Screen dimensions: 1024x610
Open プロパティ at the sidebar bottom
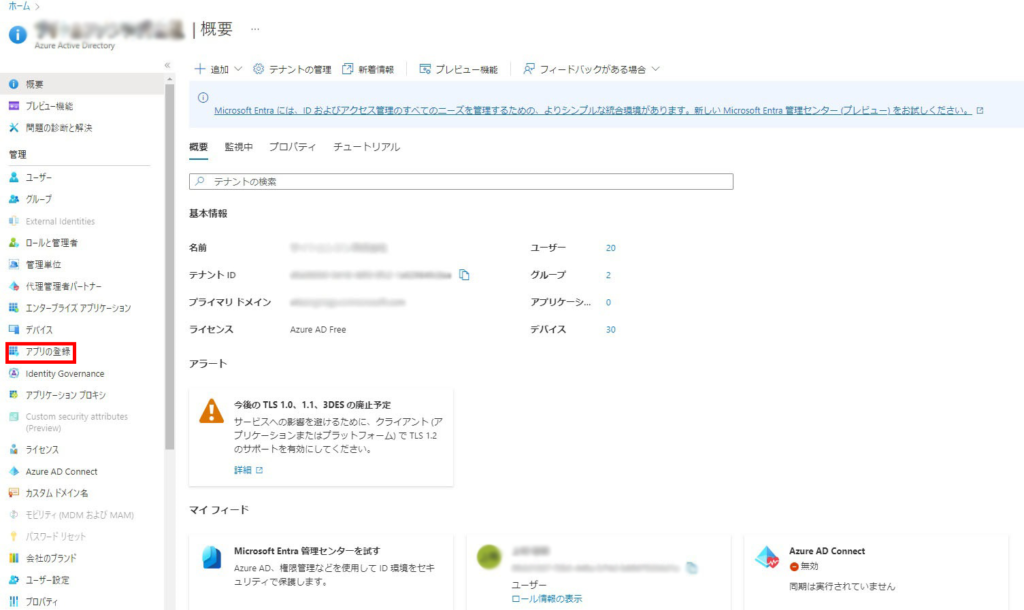41,602
